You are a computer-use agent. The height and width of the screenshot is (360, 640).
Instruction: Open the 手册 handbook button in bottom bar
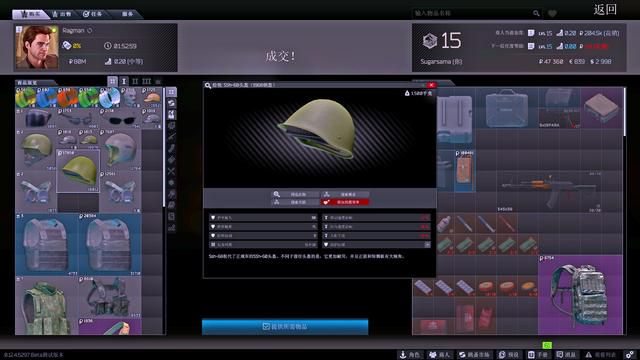tap(538, 355)
